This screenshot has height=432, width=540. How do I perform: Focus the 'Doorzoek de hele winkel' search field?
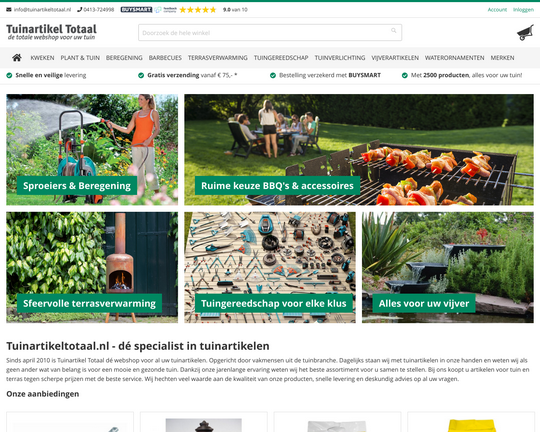point(270,33)
